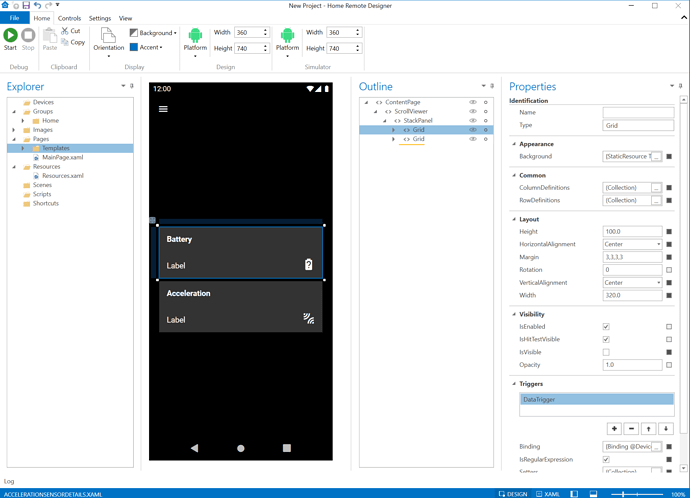690x498 pixels.
Task: Toggle the Rotation property marker square
Action: tap(669, 270)
